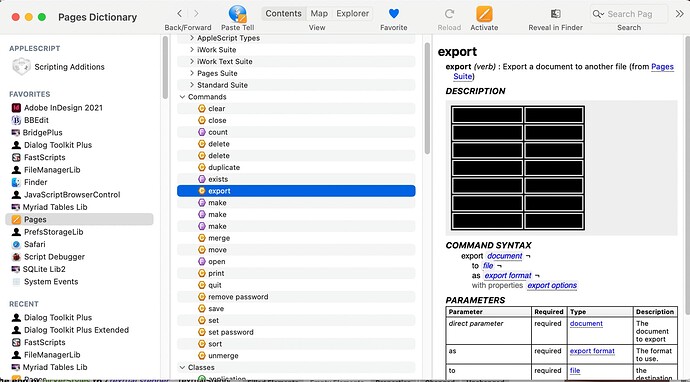Collapse the Classes group
The height and width of the screenshot is (382, 690).
click(183, 367)
